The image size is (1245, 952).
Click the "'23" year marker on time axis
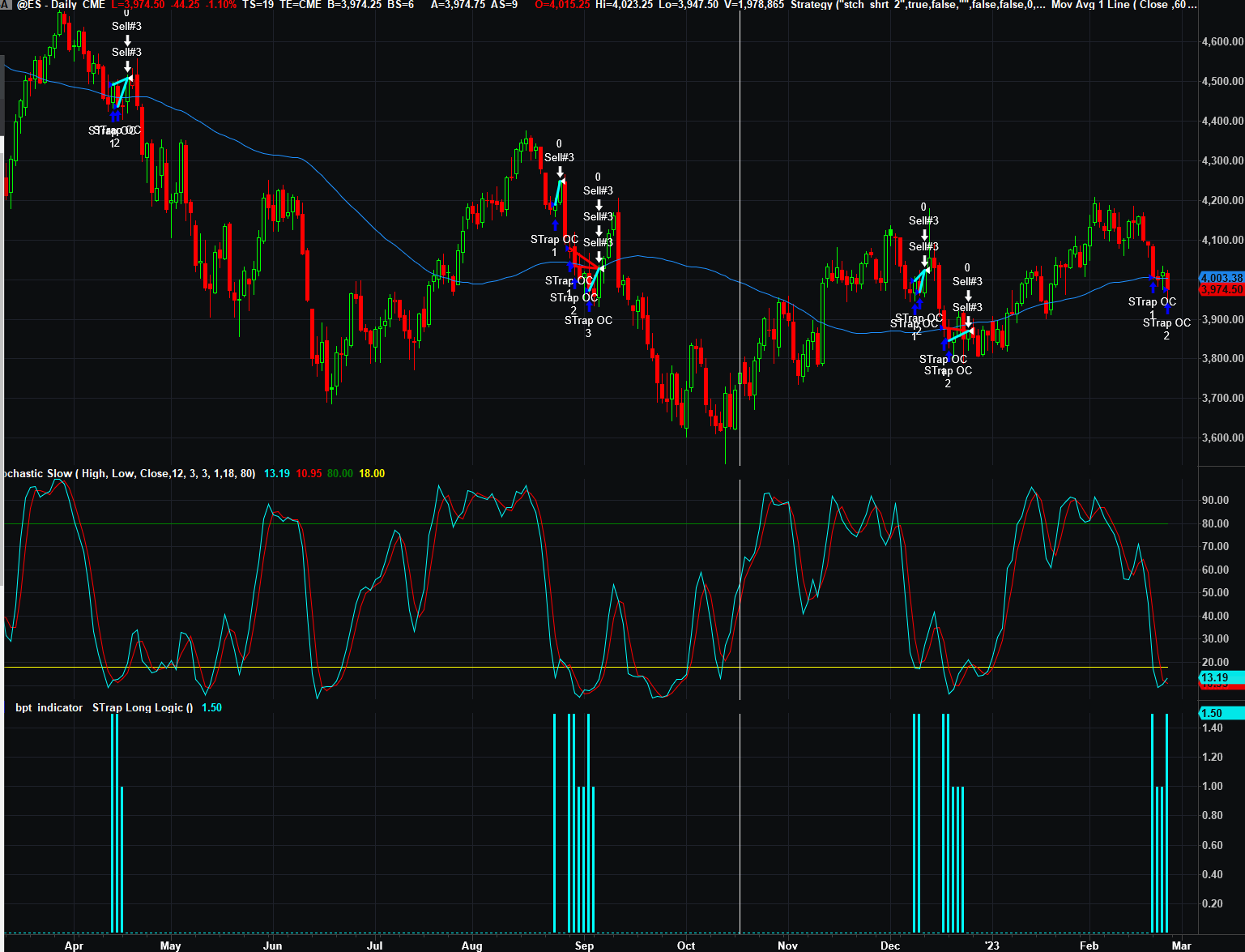click(991, 946)
